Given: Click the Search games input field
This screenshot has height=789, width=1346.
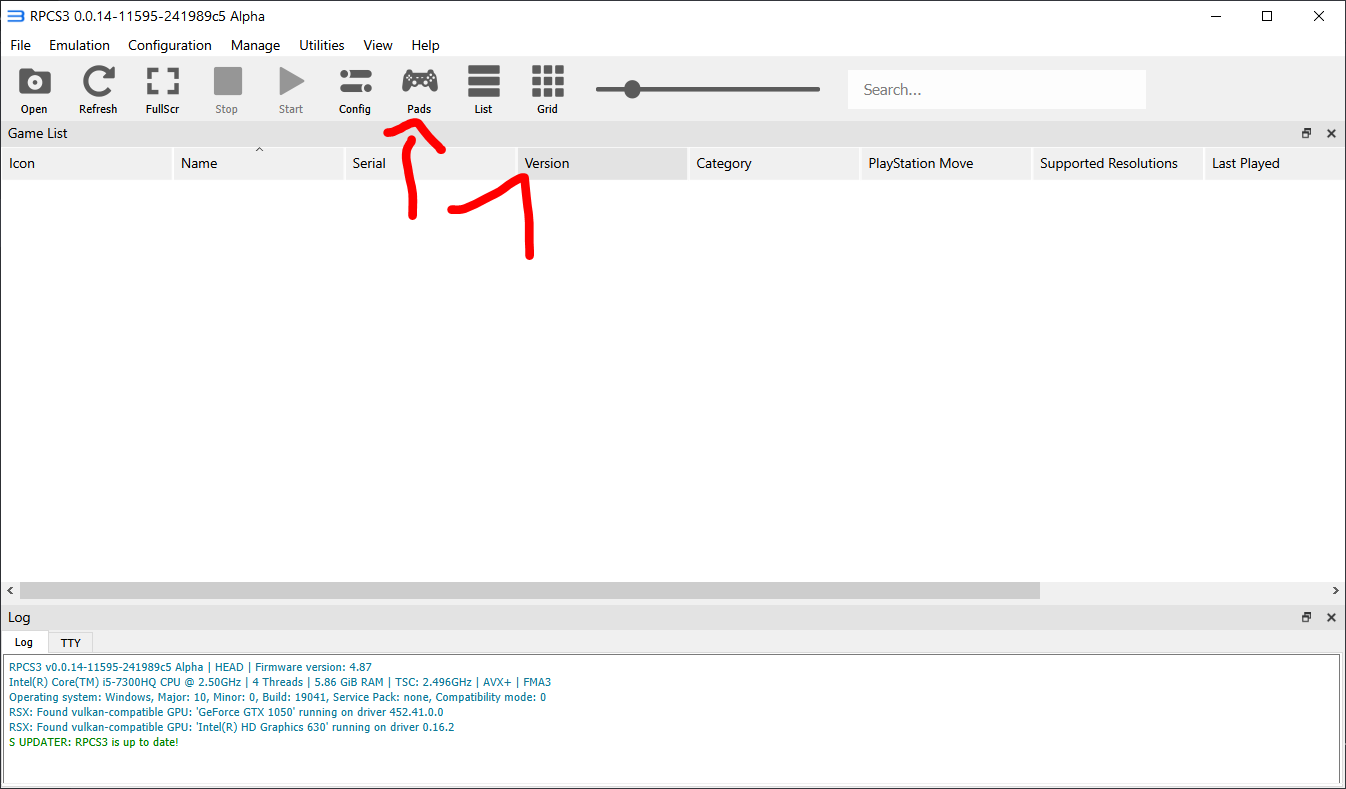Looking at the screenshot, I should pyautogui.click(x=996, y=89).
